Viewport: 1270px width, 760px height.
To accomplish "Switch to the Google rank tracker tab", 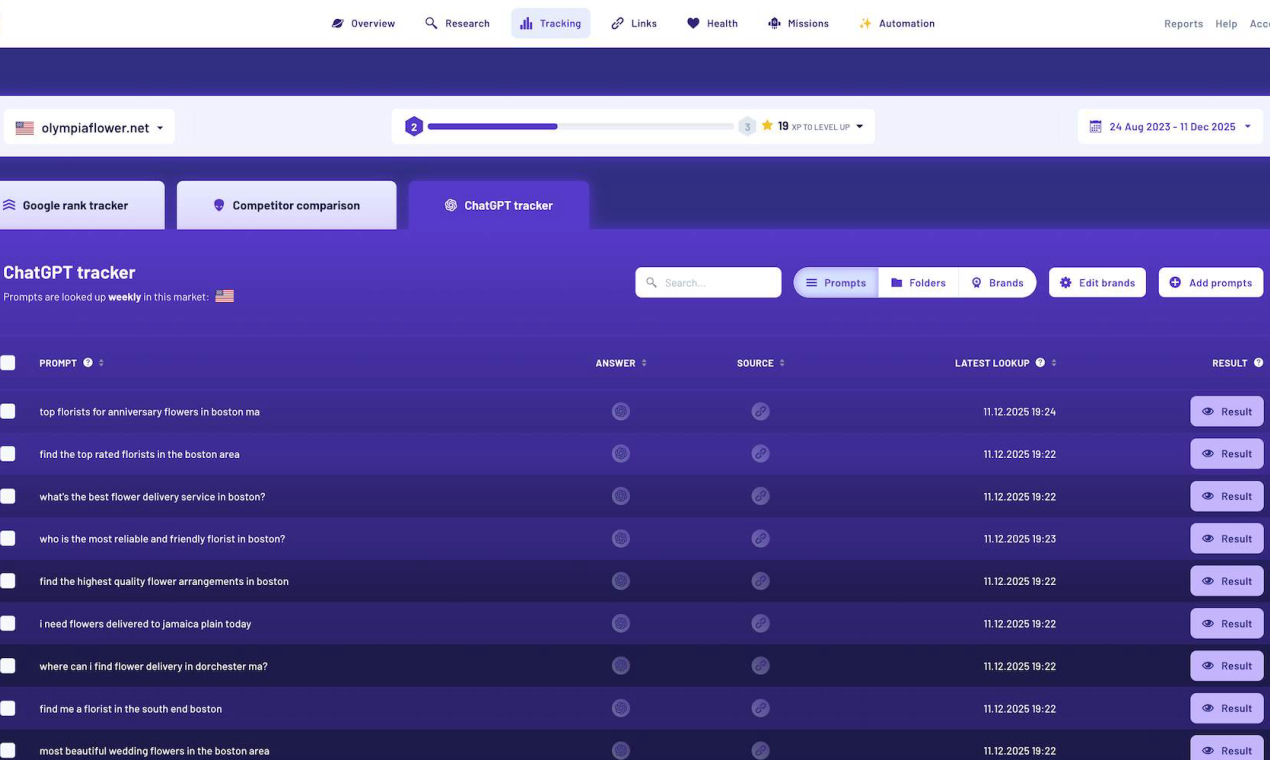I will (75, 205).
